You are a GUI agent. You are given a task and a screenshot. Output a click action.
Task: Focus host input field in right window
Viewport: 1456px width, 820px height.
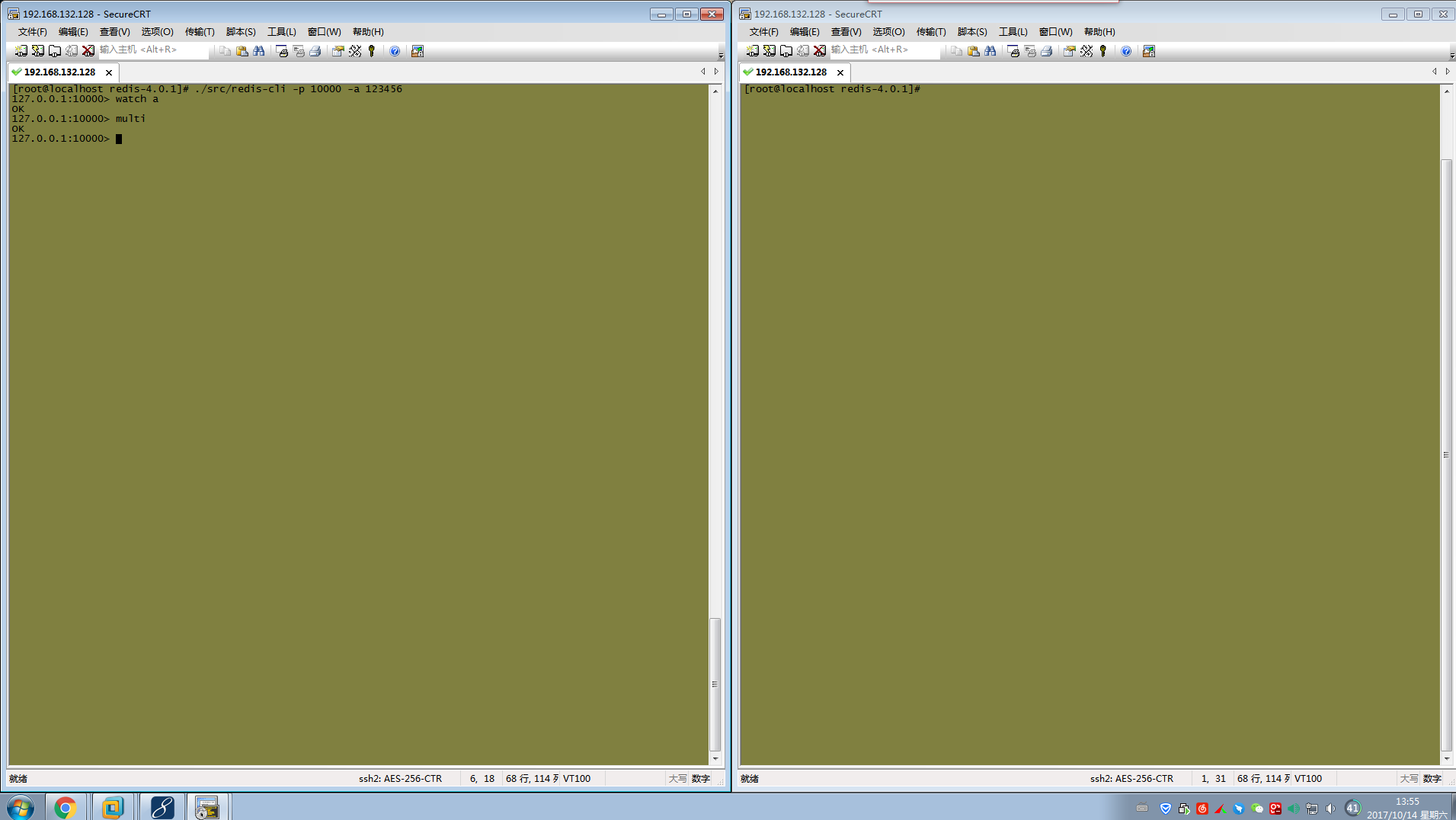click(884, 50)
